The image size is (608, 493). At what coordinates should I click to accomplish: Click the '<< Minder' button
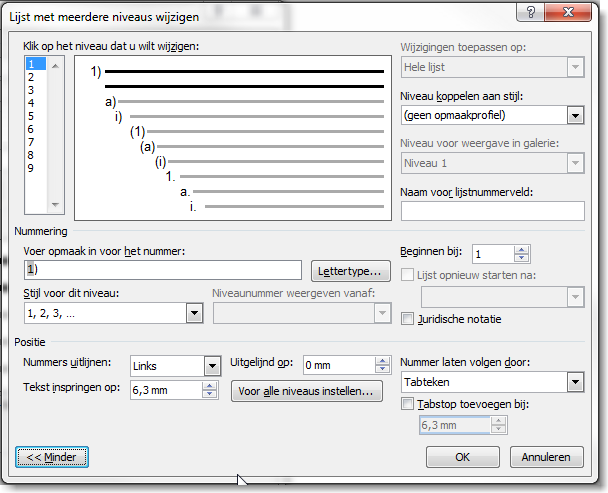point(52,457)
